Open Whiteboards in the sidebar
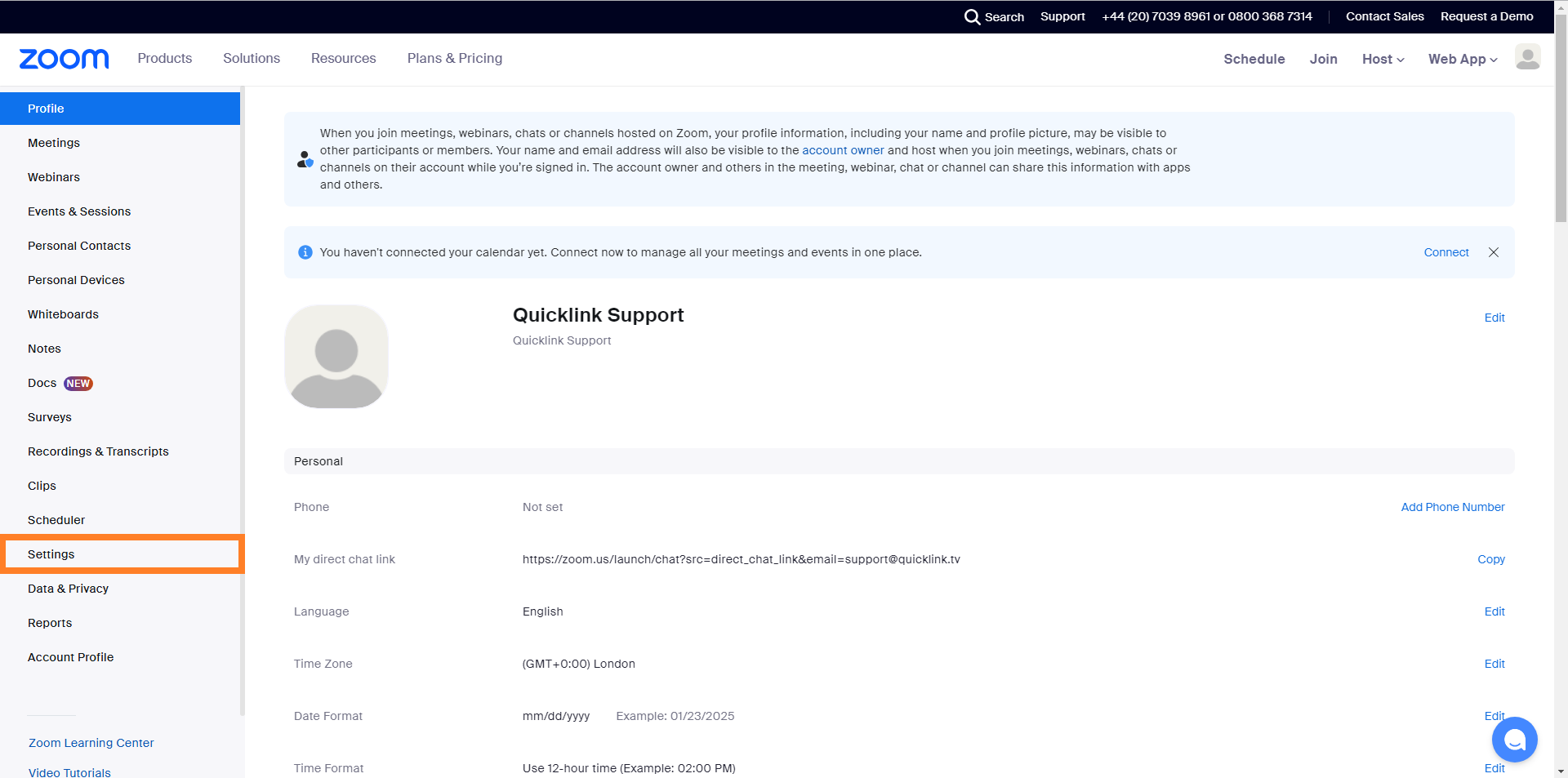 120,314
